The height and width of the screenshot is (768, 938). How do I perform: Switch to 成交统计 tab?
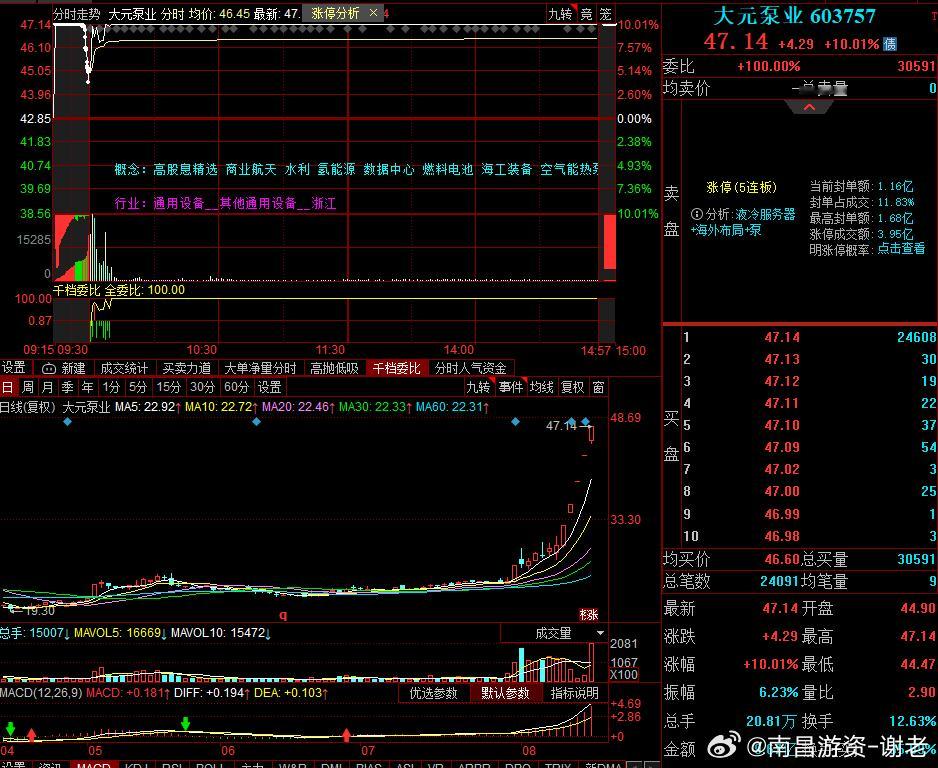tap(124, 368)
